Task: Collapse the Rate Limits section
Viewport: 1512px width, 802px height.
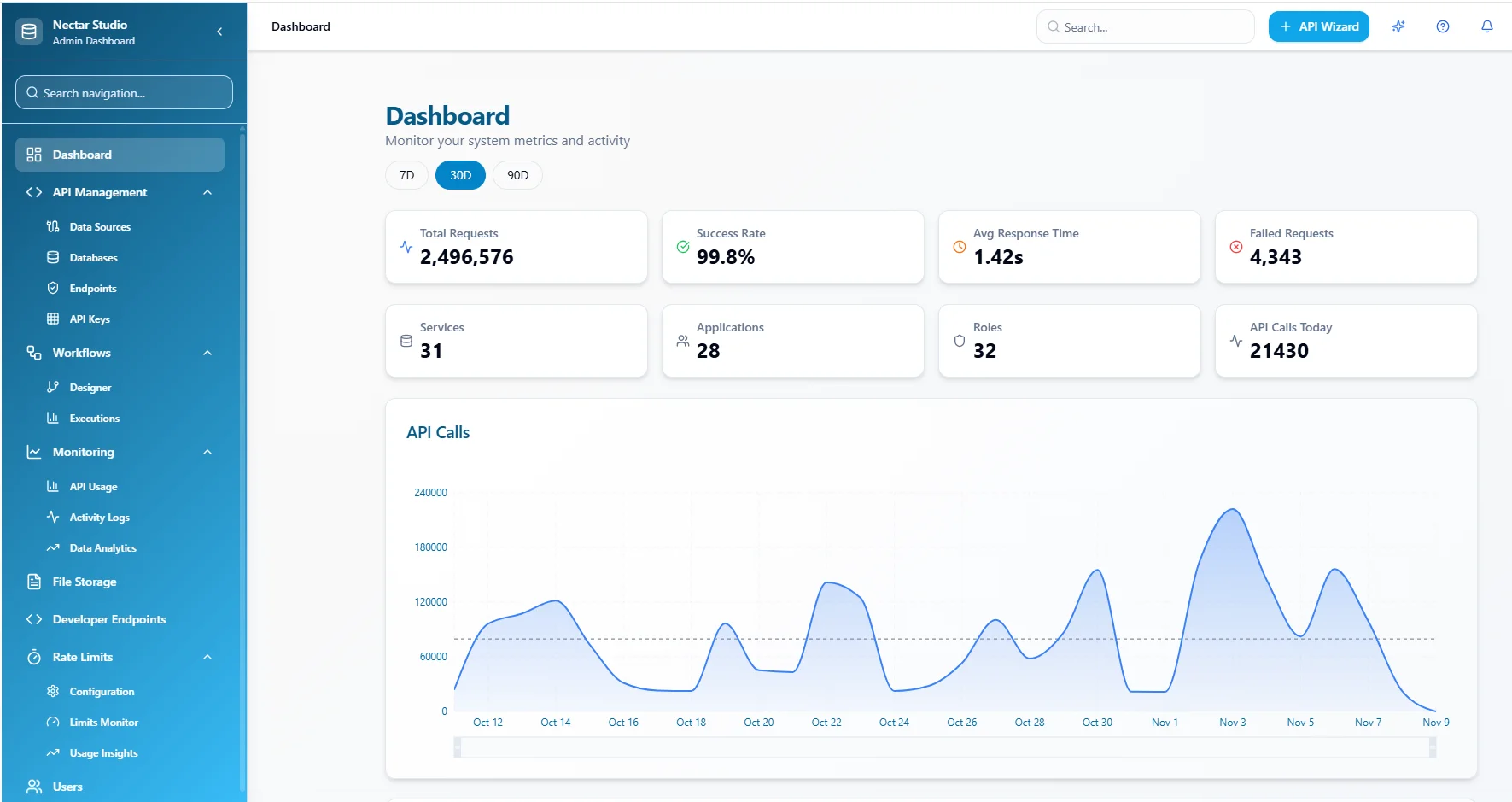Action: coord(207,657)
